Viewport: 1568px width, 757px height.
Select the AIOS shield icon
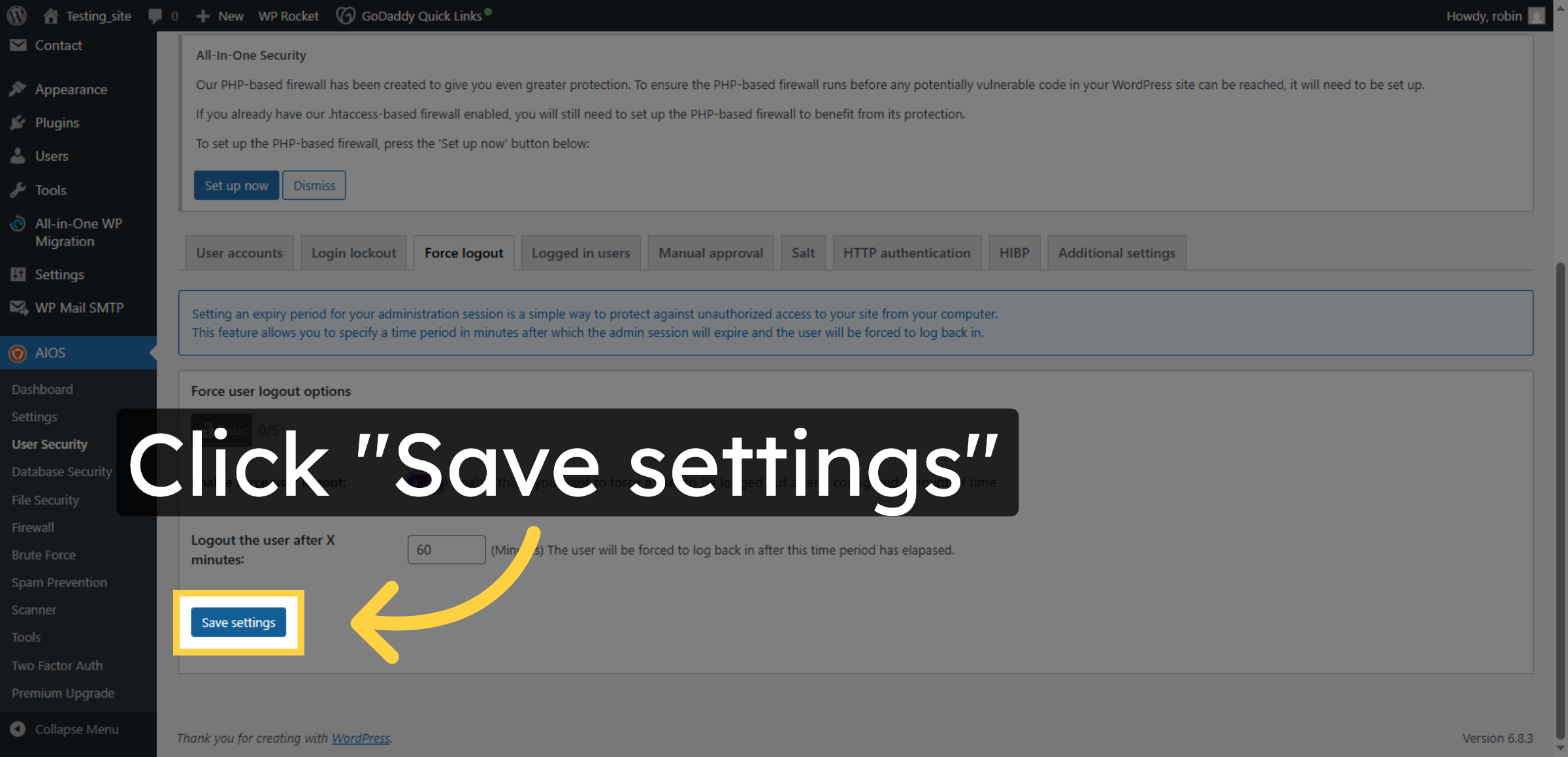point(18,353)
